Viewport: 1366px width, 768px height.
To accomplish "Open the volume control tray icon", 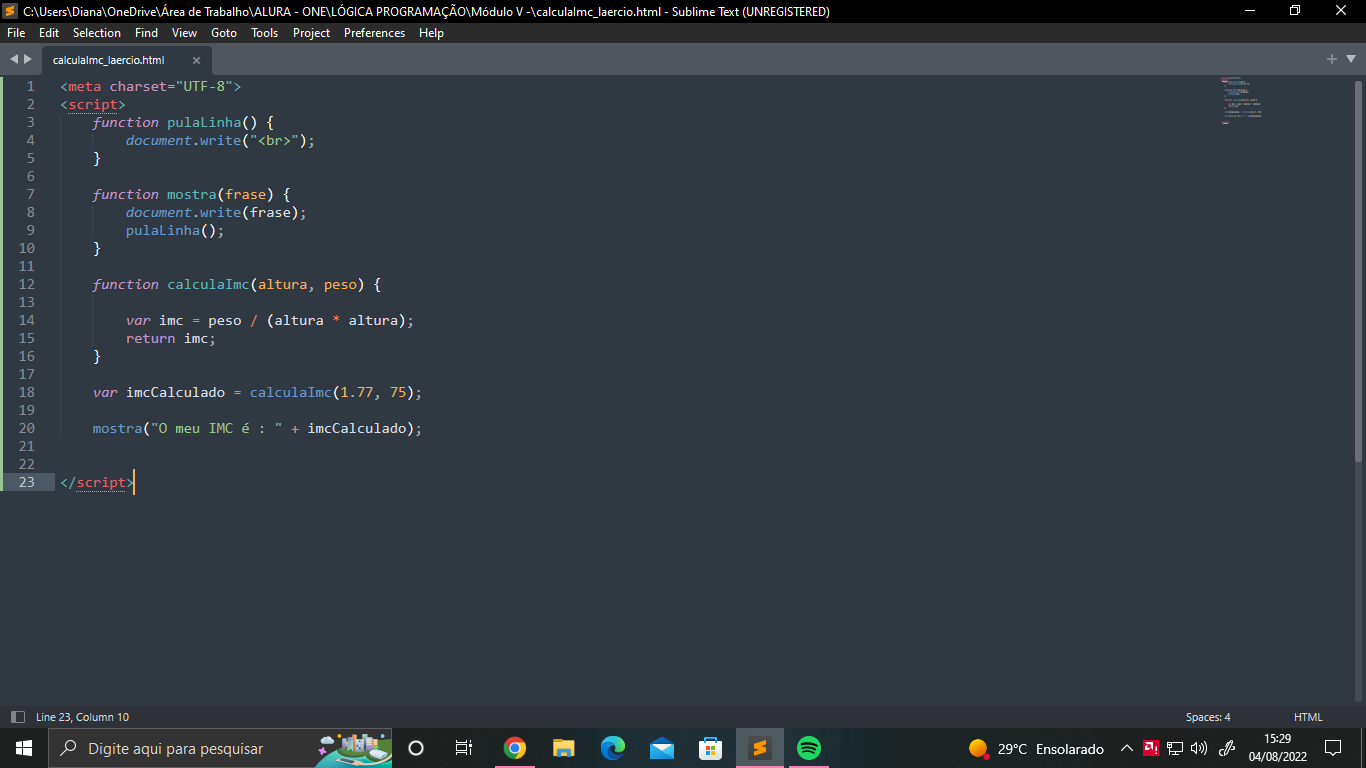I will pyautogui.click(x=1199, y=748).
